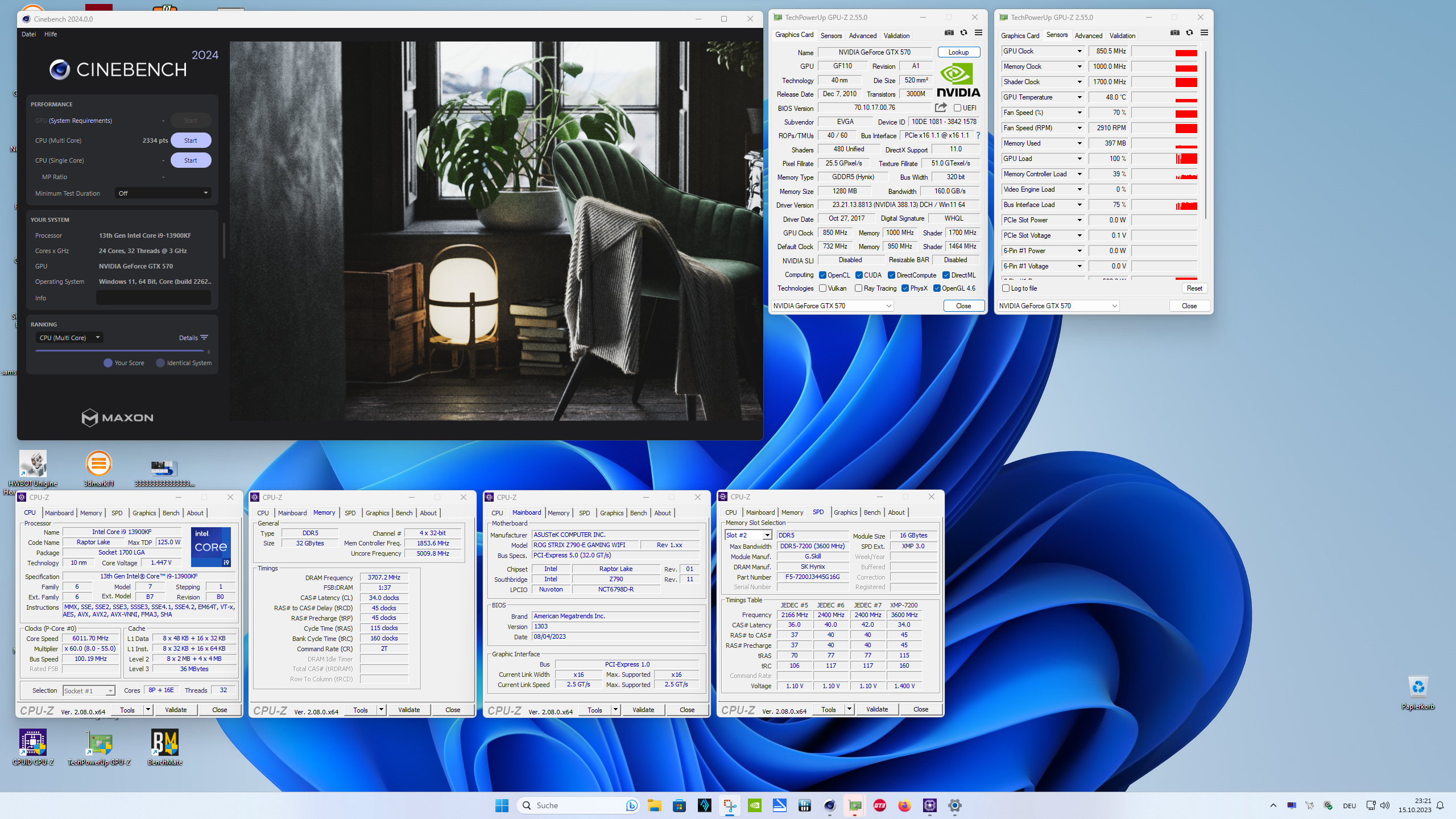Toggle the CUDA checkbox in GPU-Z
This screenshot has width=1456, height=819.
[x=859, y=275]
